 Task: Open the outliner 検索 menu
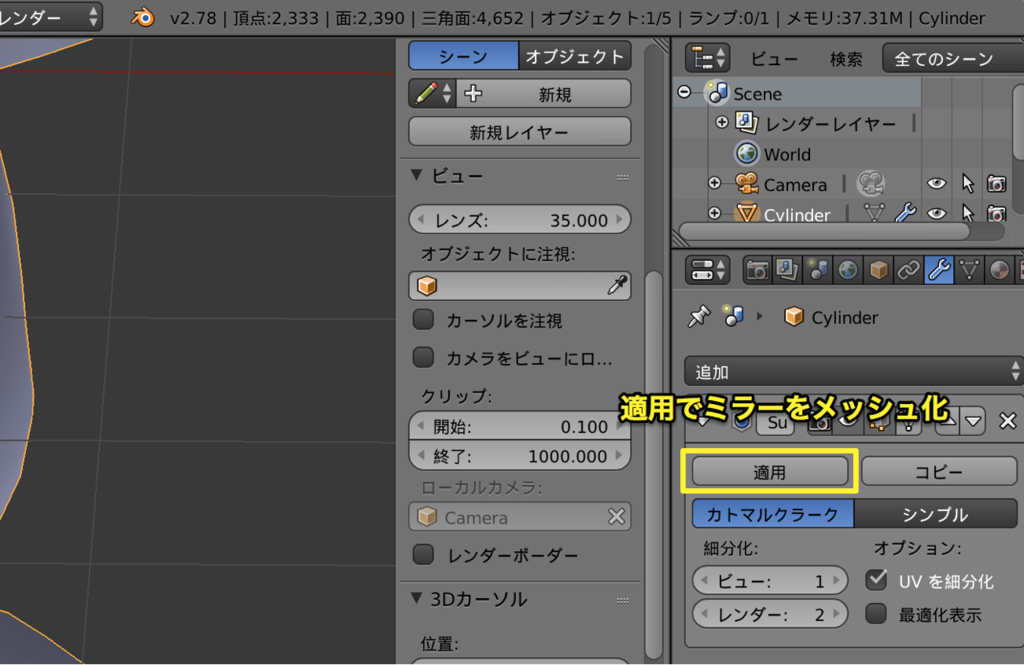846,59
